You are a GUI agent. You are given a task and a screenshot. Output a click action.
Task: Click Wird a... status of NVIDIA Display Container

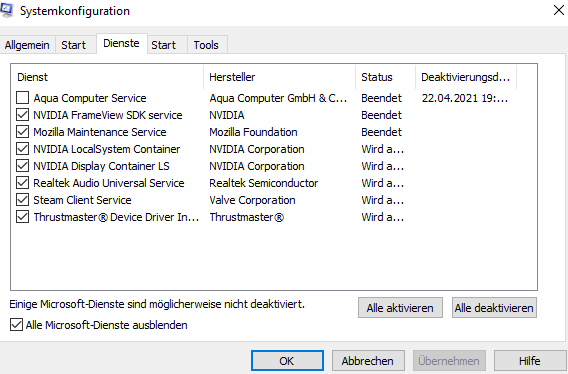pos(383,166)
